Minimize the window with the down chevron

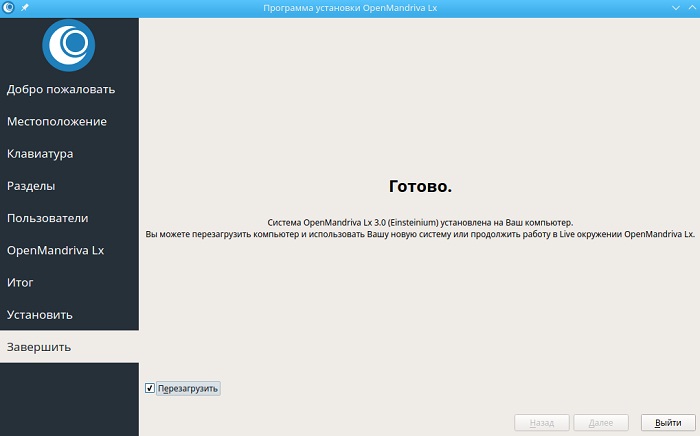point(676,8)
